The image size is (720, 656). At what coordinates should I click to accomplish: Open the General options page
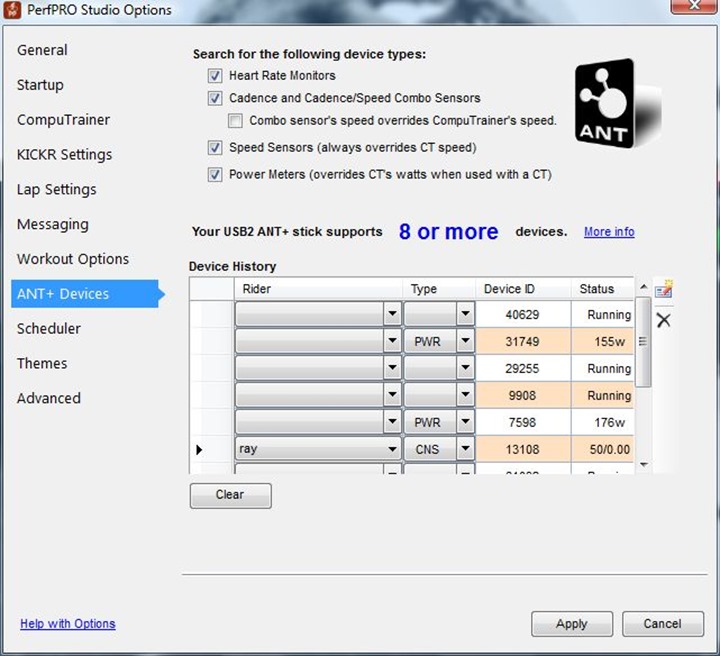(42, 50)
